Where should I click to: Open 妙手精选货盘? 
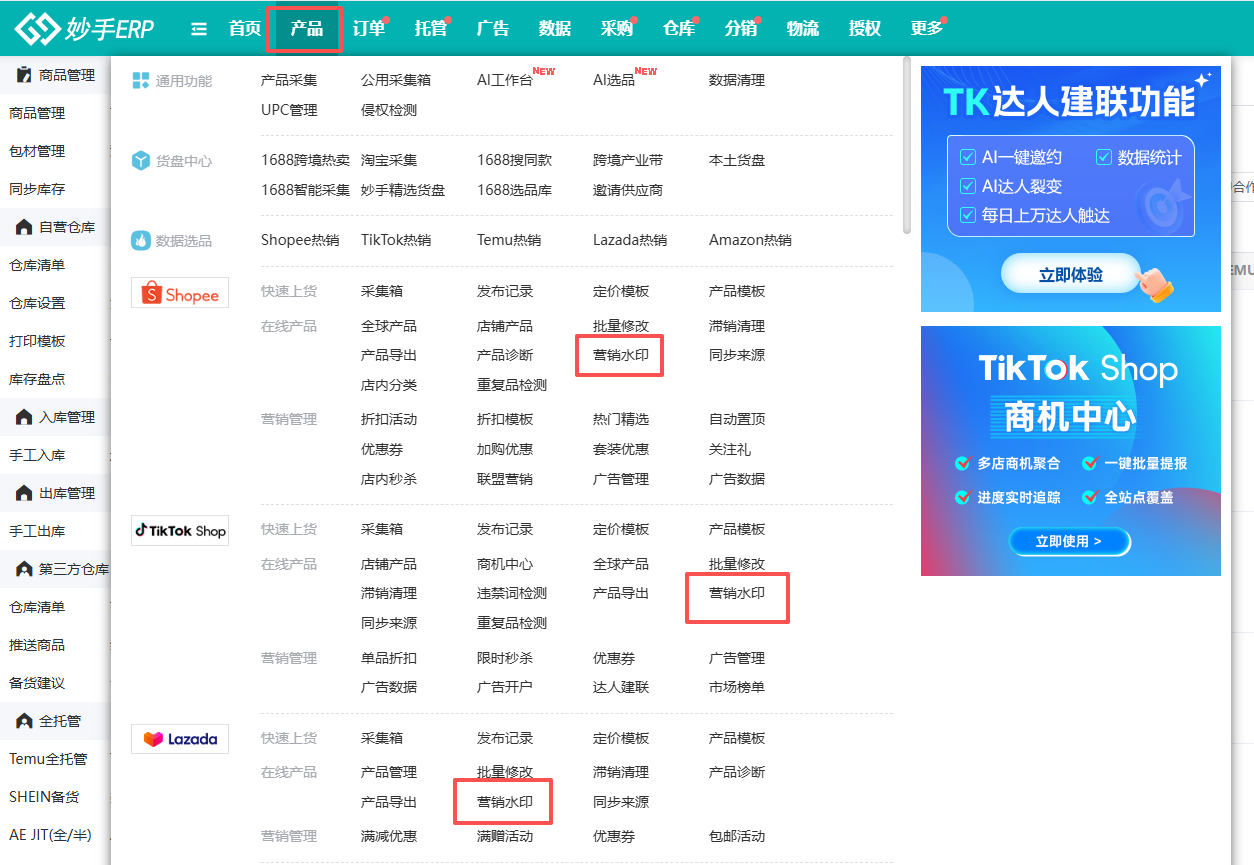403,190
